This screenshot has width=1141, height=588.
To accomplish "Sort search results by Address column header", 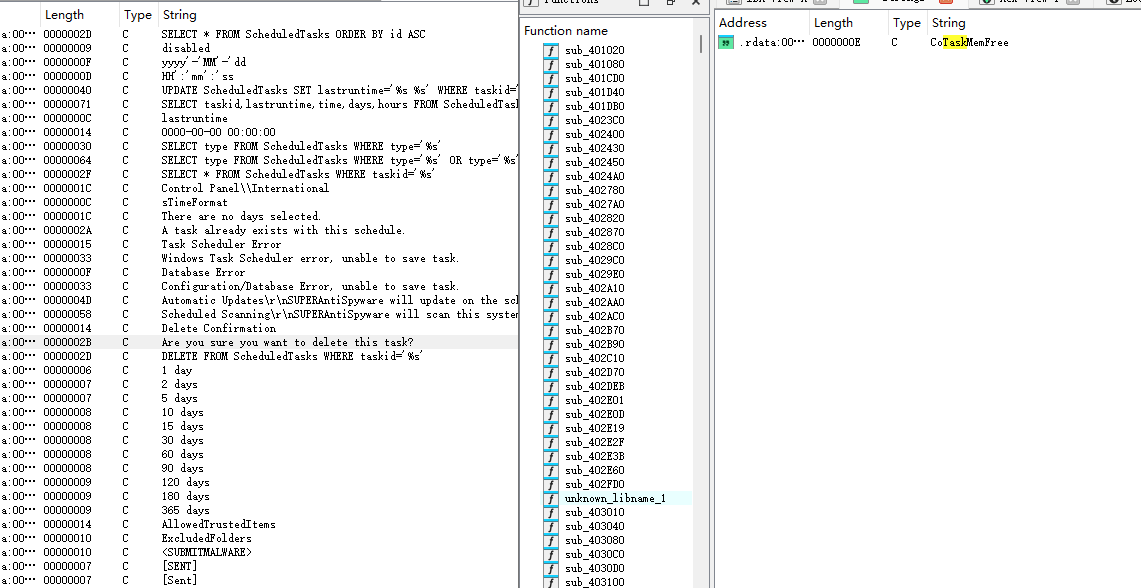I will (x=742, y=23).
